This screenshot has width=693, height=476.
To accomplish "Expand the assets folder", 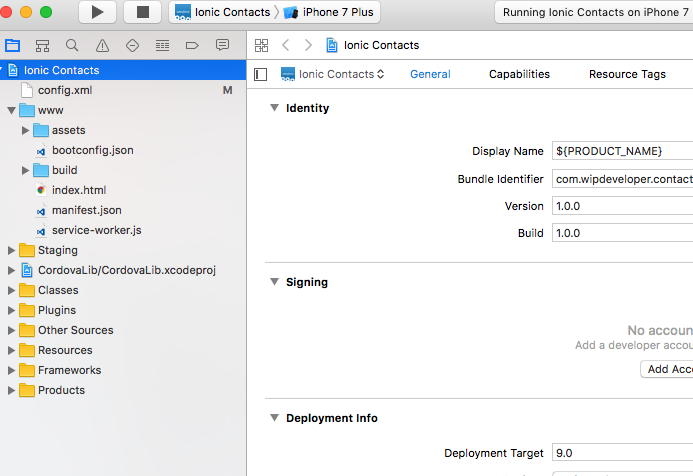I will pyautogui.click(x=25, y=130).
